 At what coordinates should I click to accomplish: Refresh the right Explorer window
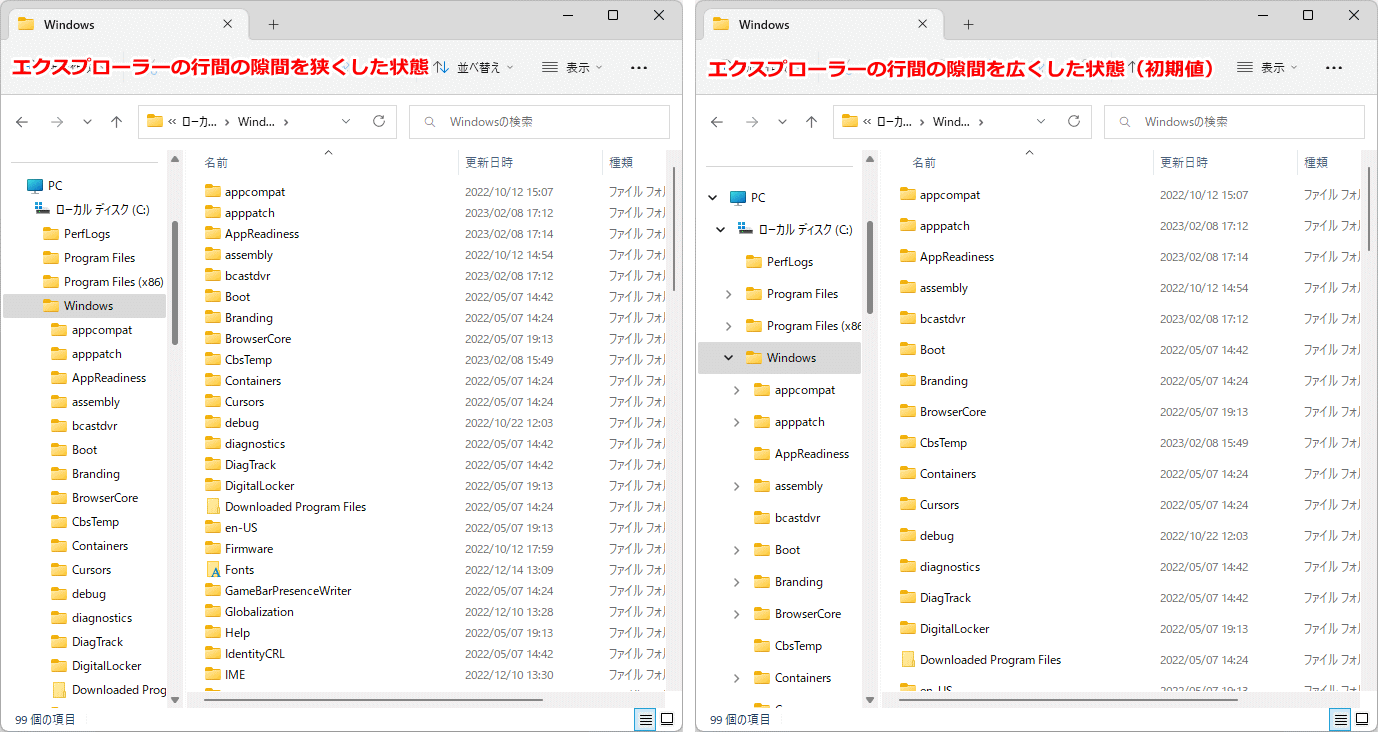click(x=1074, y=121)
